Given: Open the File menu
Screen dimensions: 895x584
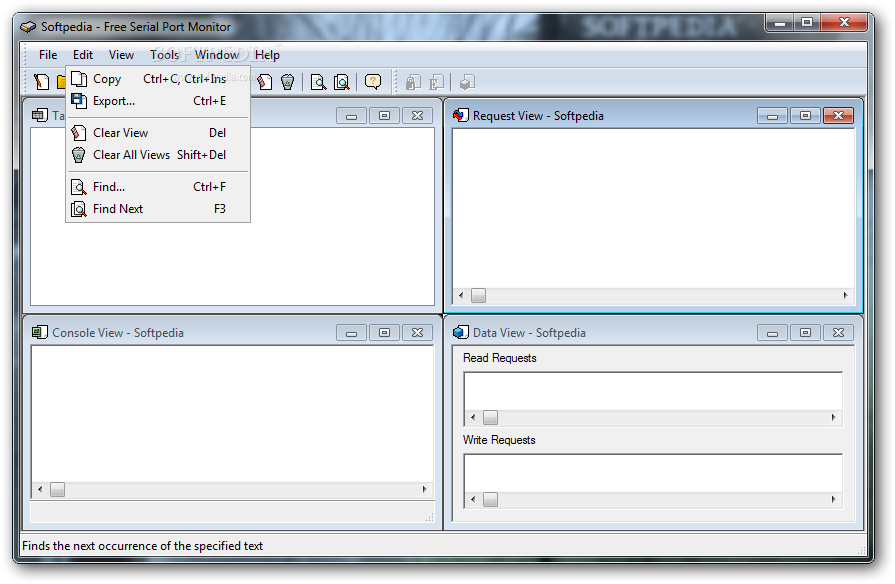Looking at the screenshot, I should 48,55.
